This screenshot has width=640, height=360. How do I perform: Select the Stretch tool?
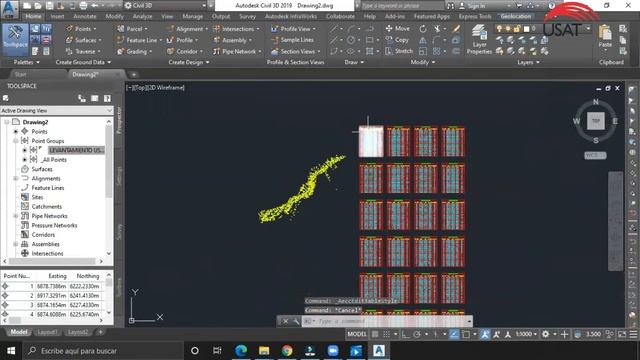pyautogui.click(x=399, y=51)
